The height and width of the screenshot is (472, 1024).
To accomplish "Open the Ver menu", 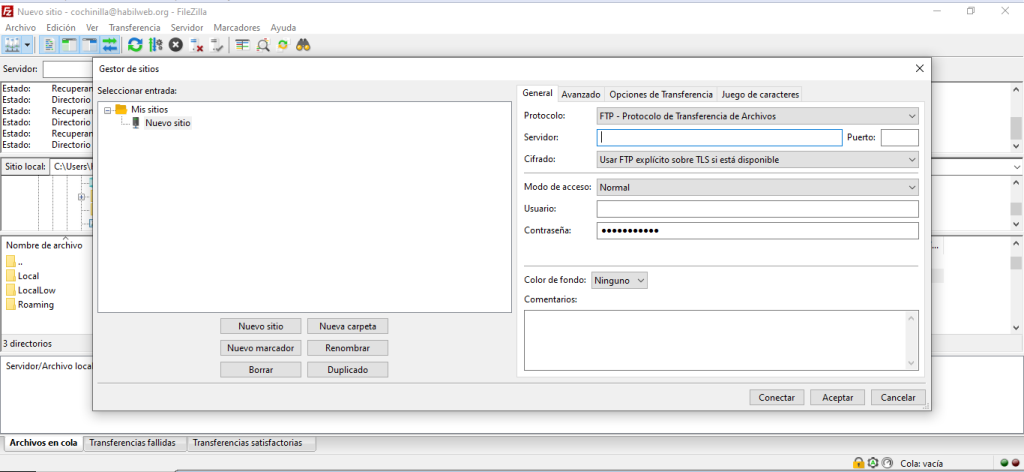I will click(92, 27).
